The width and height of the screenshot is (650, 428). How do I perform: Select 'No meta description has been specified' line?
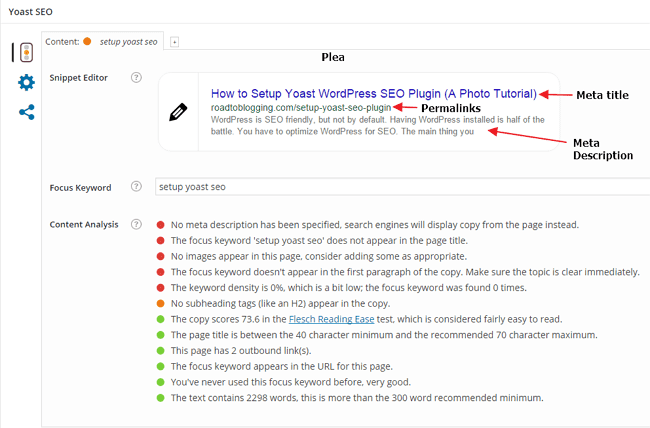point(375,225)
